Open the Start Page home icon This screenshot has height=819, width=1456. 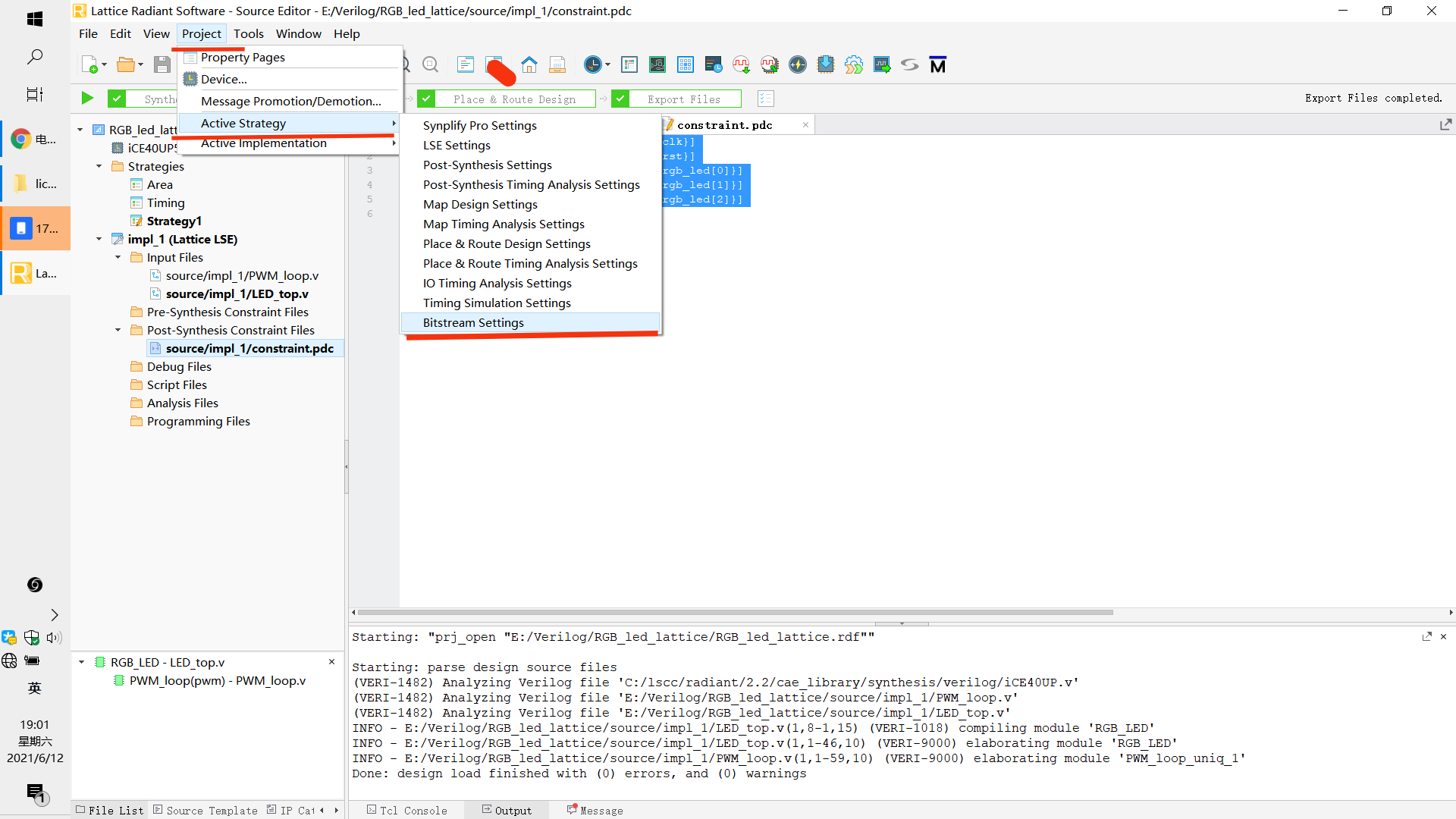(x=529, y=65)
